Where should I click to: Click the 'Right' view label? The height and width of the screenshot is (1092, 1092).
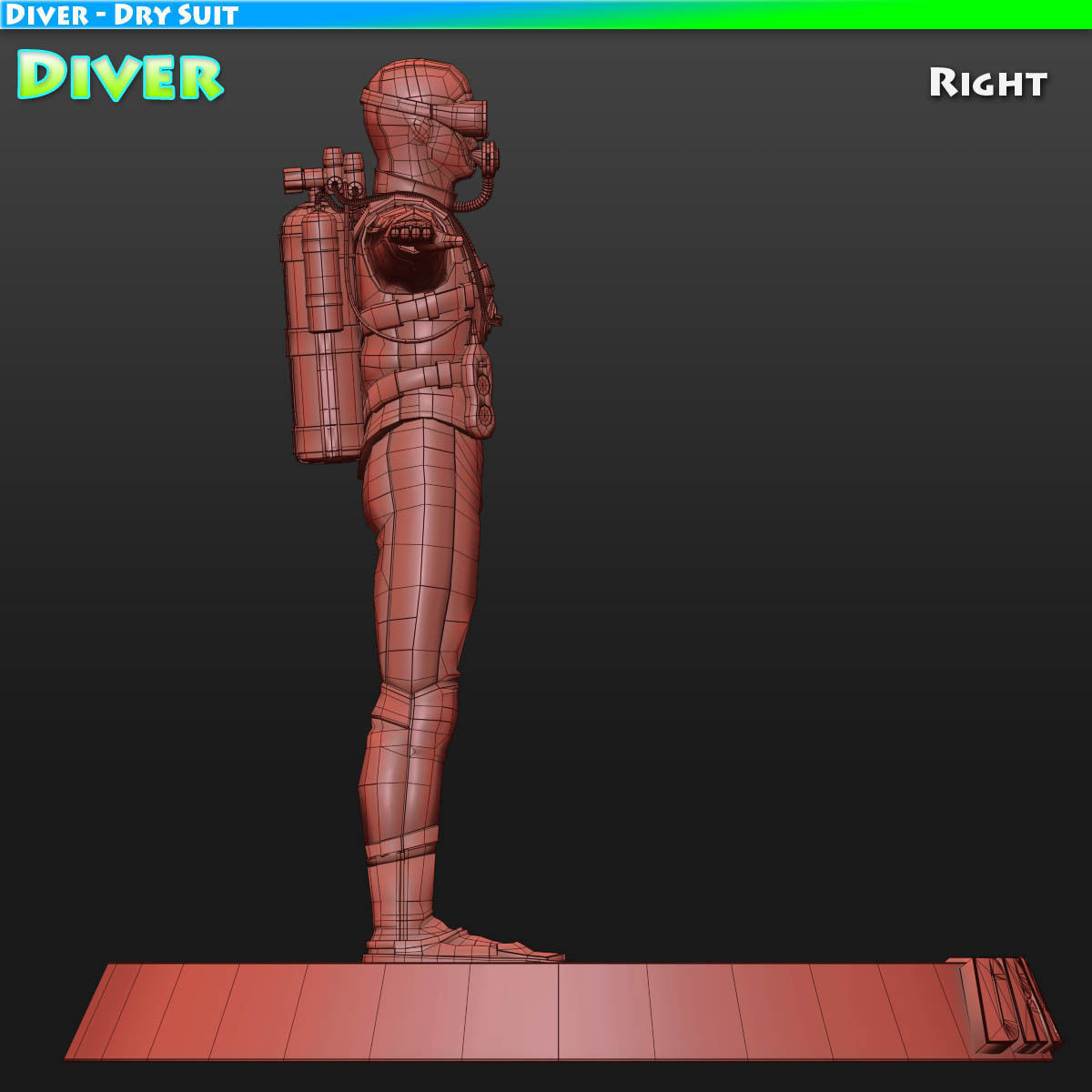[988, 83]
